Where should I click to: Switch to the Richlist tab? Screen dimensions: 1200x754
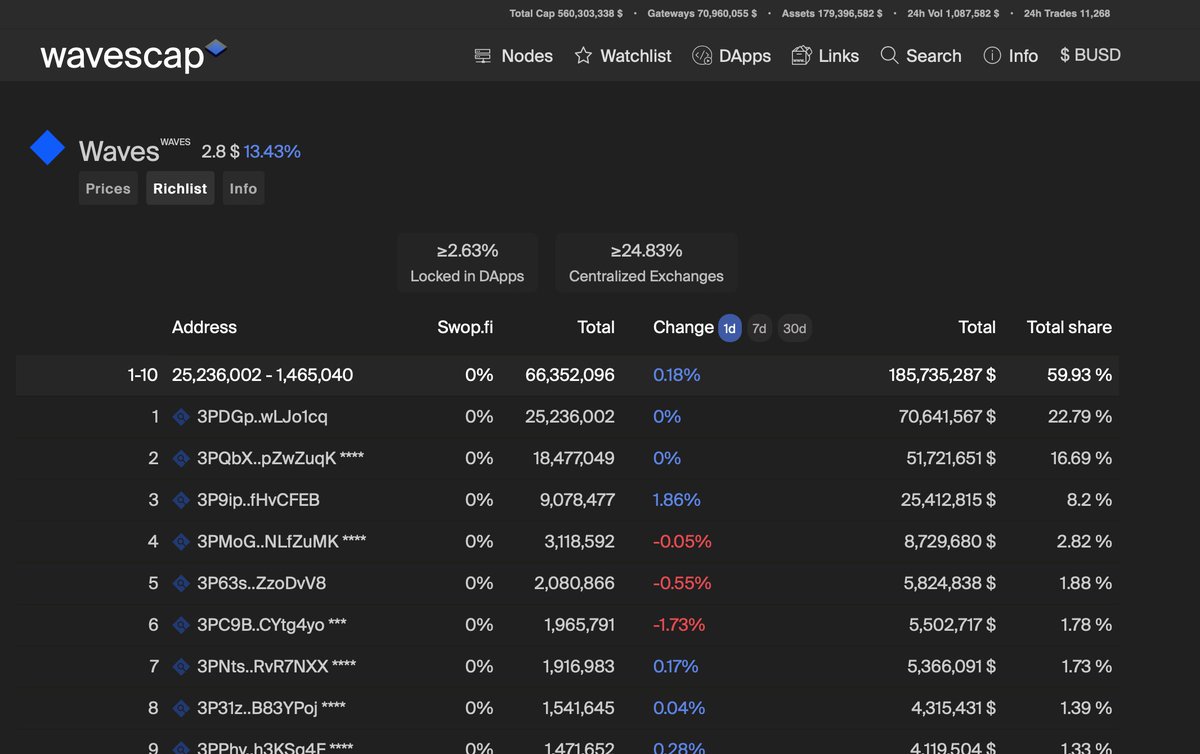click(x=180, y=188)
